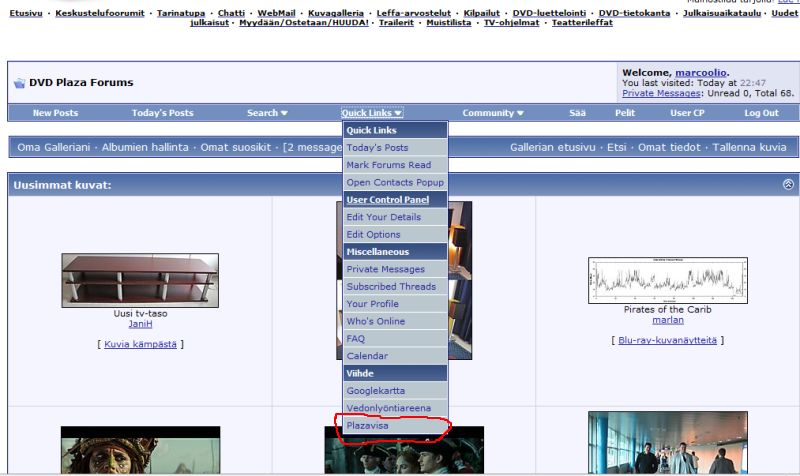Open the marcoolio username link
This screenshot has height=476, width=800.
[700, 73]
